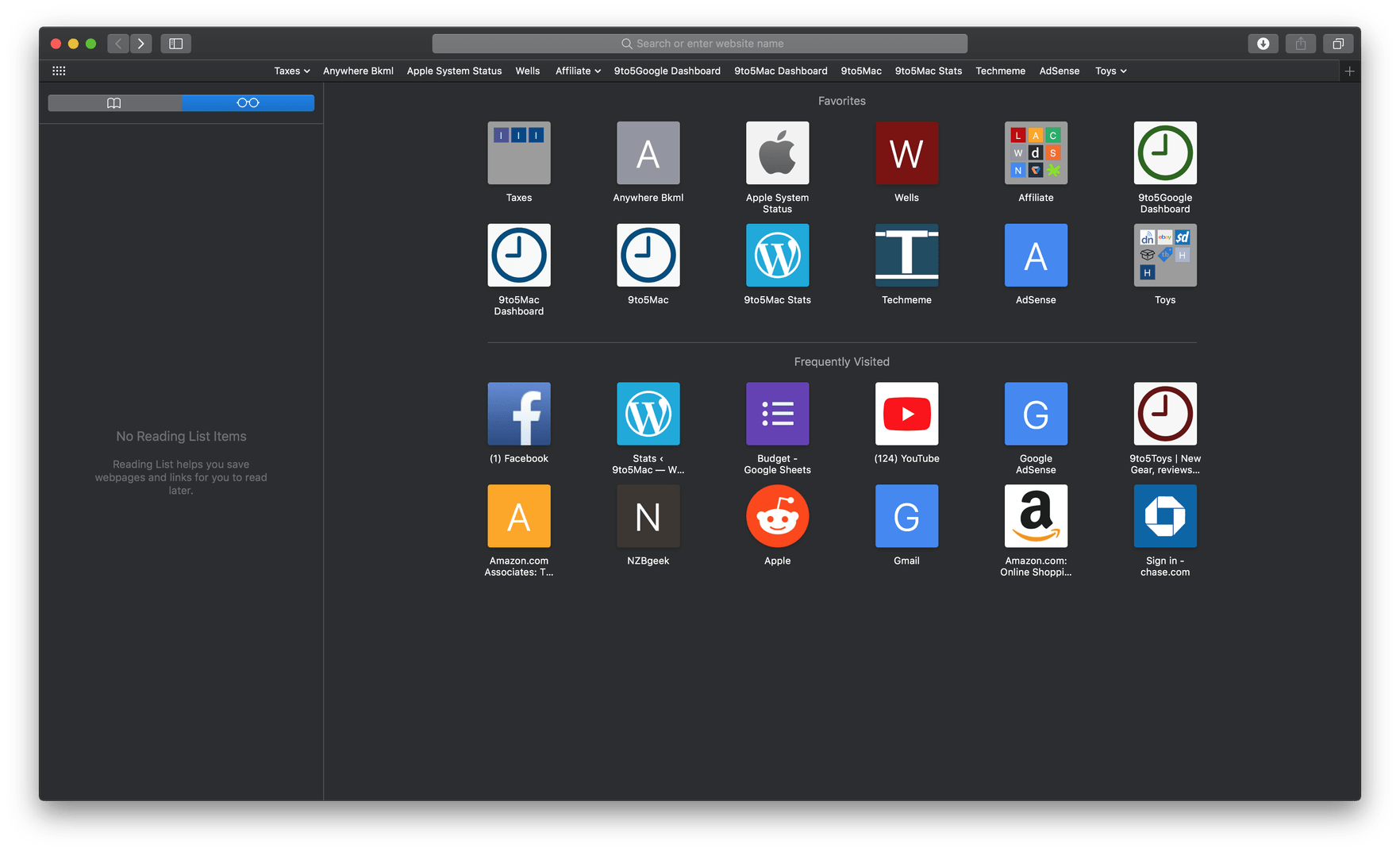Toggle the sidebar visibility
This screenshot has height=852, width=1400.
click(x=175, y=44)
